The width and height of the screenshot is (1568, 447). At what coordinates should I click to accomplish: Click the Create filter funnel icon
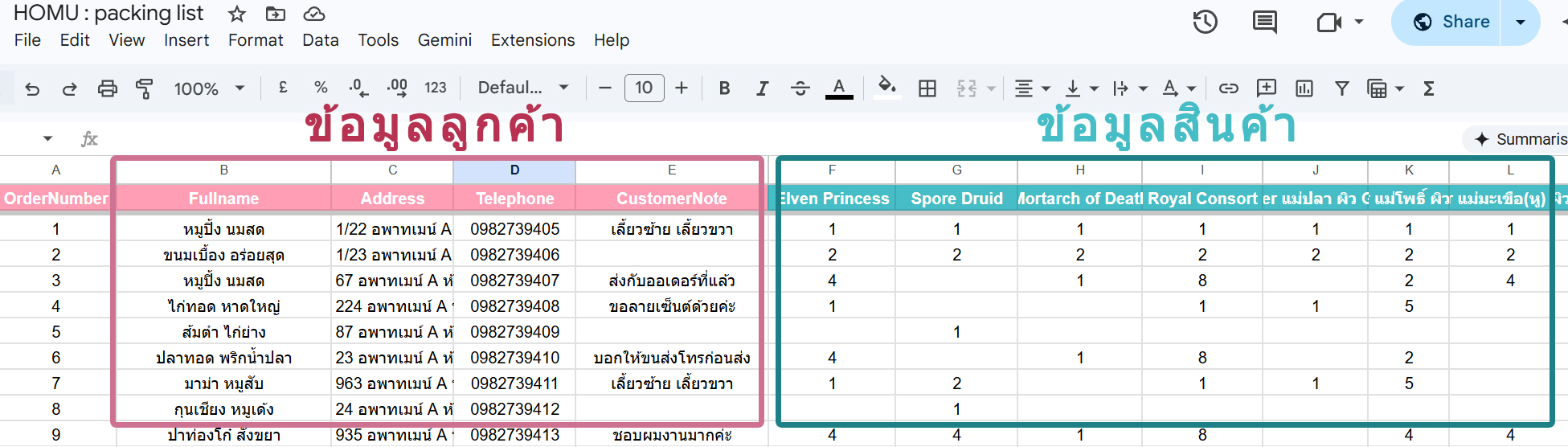tap(1341, 88)
